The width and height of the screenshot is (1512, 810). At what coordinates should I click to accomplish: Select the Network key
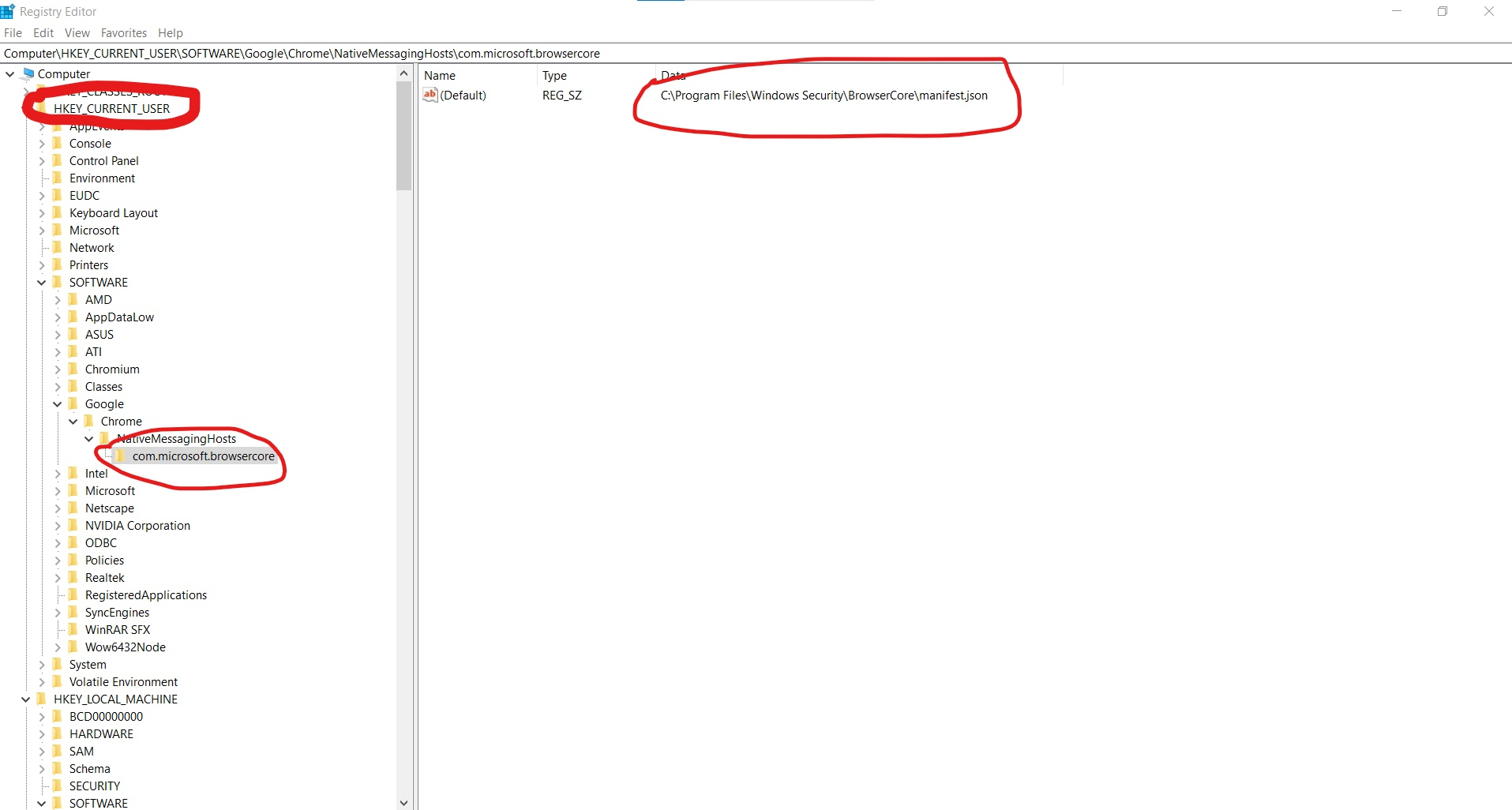click(x=92, y=248)
